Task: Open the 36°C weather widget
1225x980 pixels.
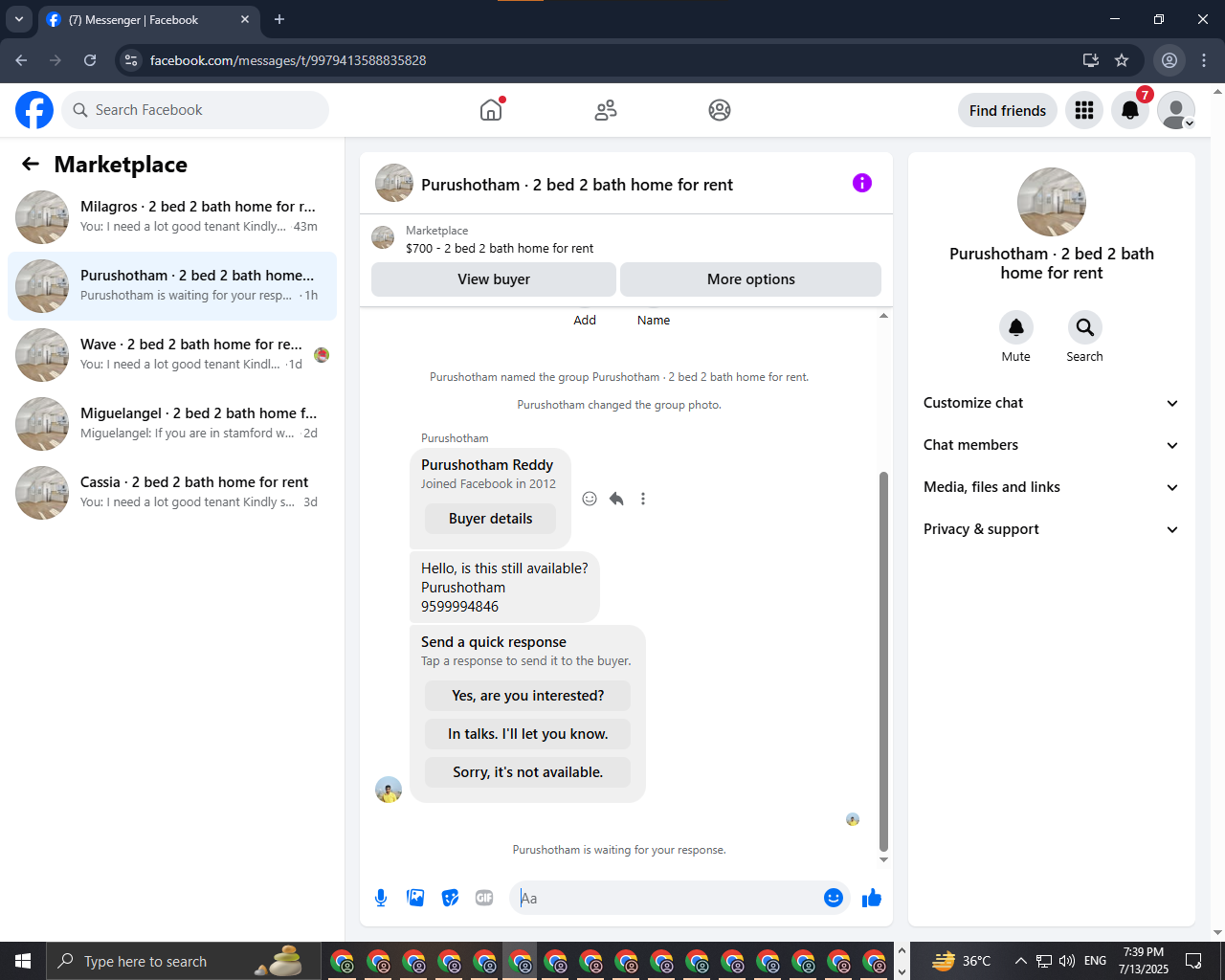Action: [962, 961]
